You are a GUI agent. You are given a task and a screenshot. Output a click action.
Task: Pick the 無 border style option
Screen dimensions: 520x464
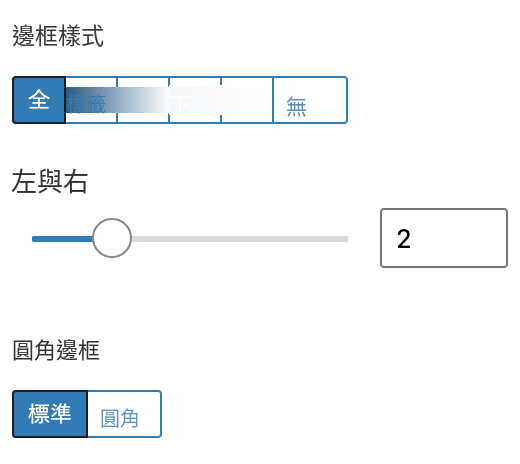click(x=310, y=100)
